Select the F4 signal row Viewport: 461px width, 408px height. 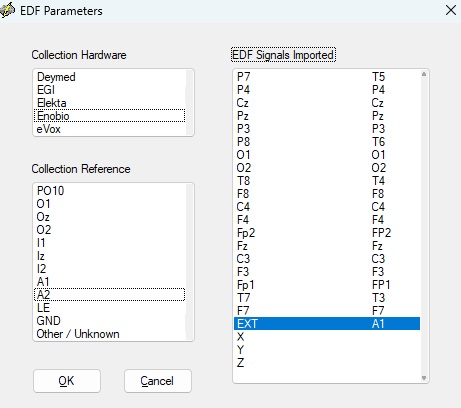tap(327, 220)
